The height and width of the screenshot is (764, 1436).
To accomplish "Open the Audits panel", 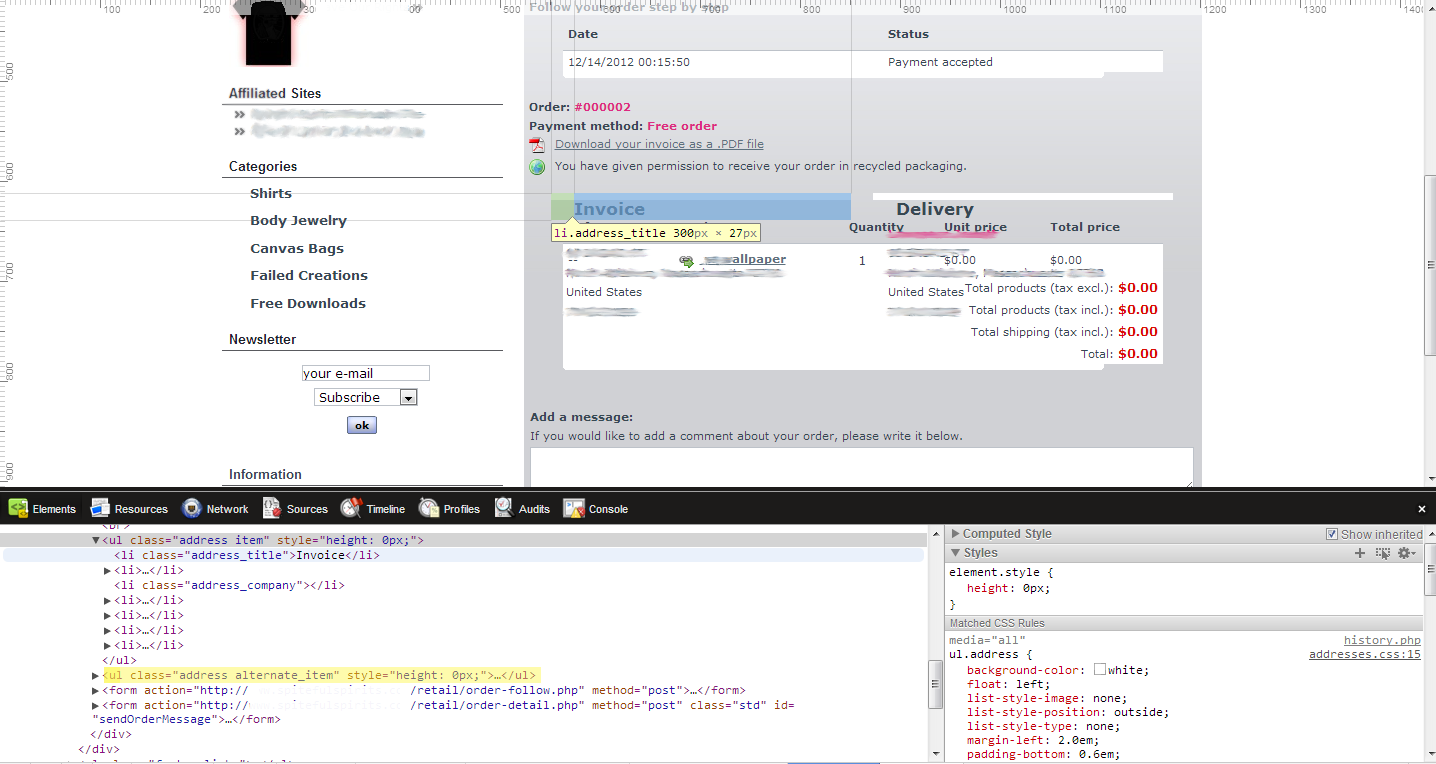I will 522,509.
